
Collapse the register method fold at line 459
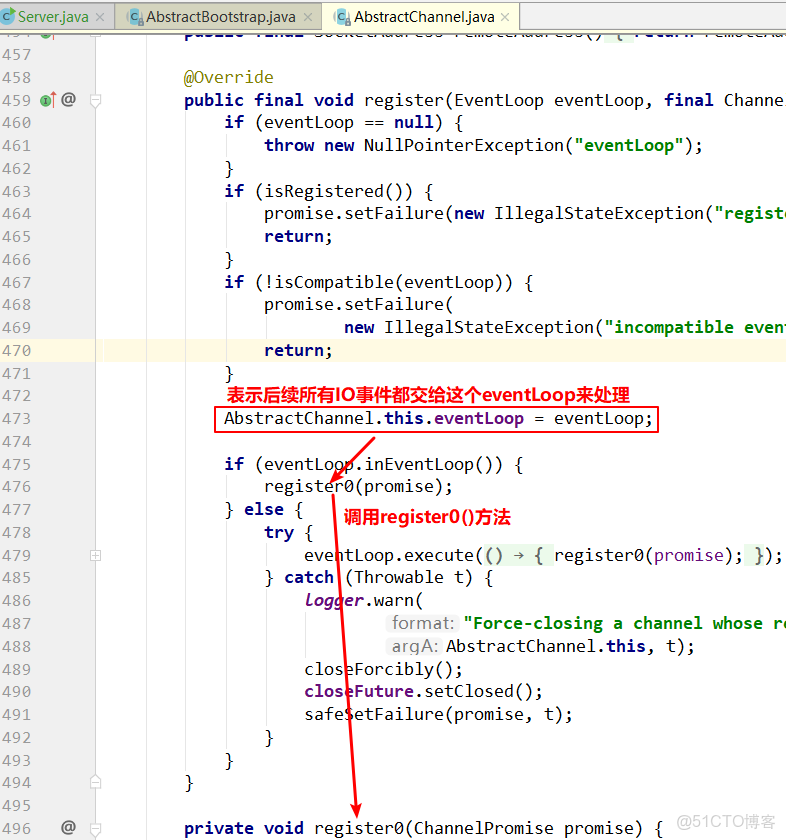pos(95,100)
